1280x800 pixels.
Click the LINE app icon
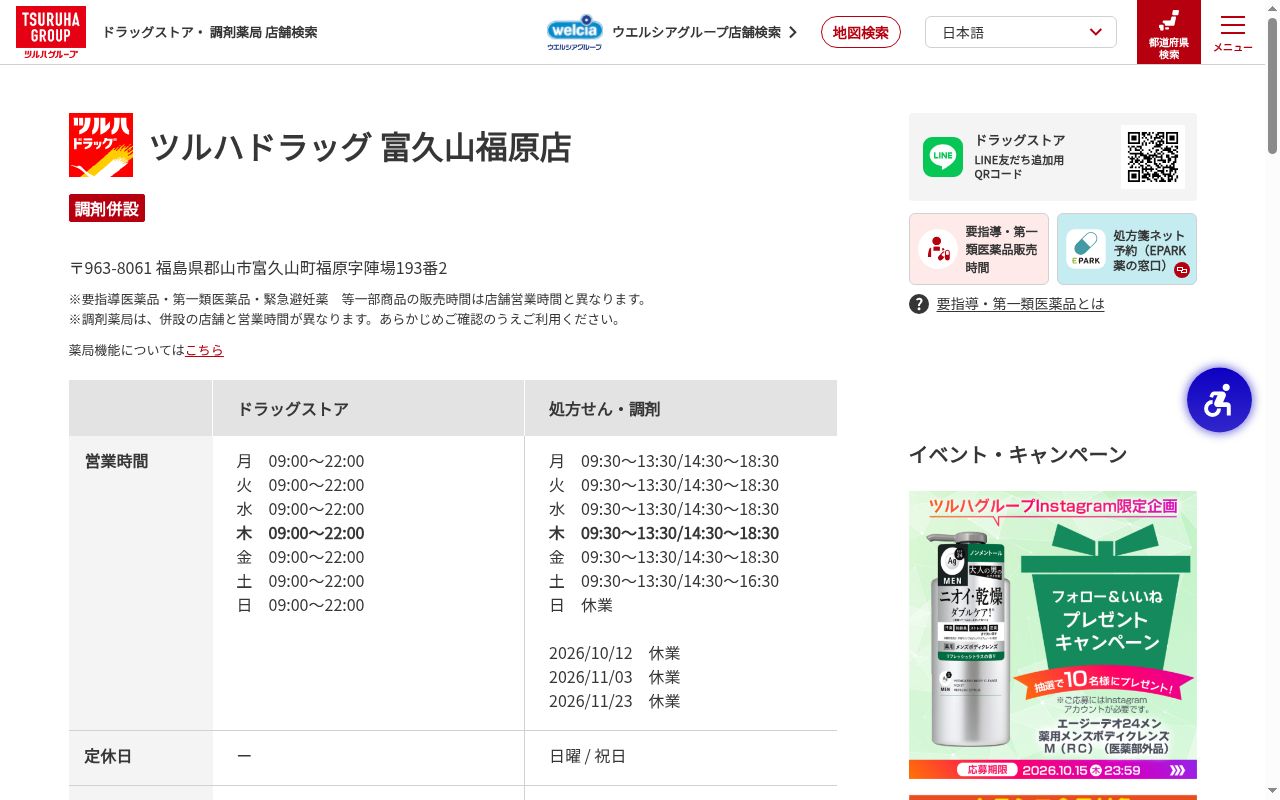pos(943,157)
